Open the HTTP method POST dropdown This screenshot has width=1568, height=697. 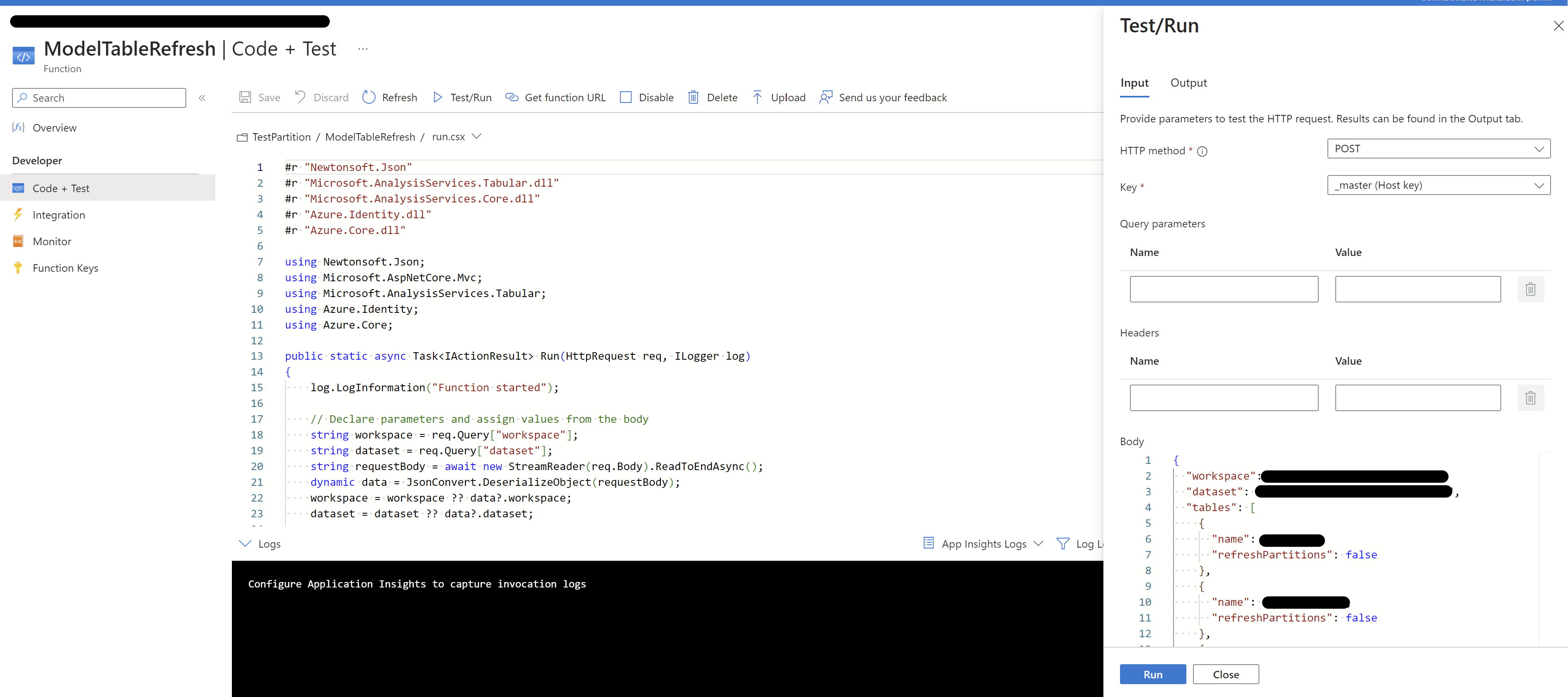(x=1438, y=149)
